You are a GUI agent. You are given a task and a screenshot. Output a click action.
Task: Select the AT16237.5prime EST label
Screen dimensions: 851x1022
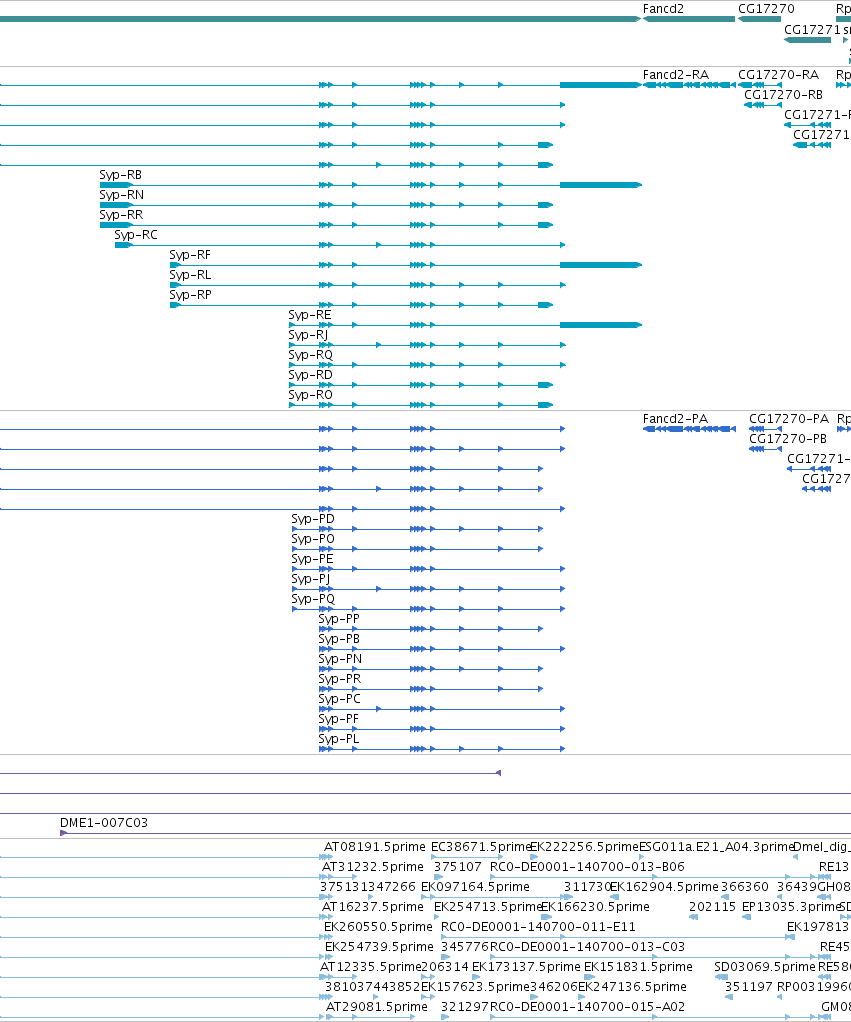tap(373, 907)
